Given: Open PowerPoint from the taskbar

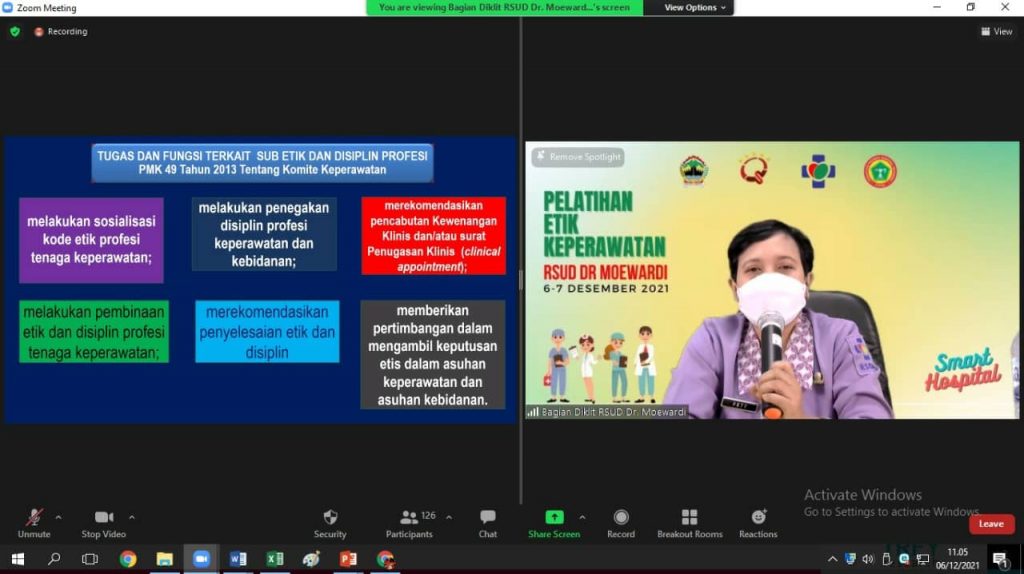Looking at the screenshot, I should click(349, 559).
